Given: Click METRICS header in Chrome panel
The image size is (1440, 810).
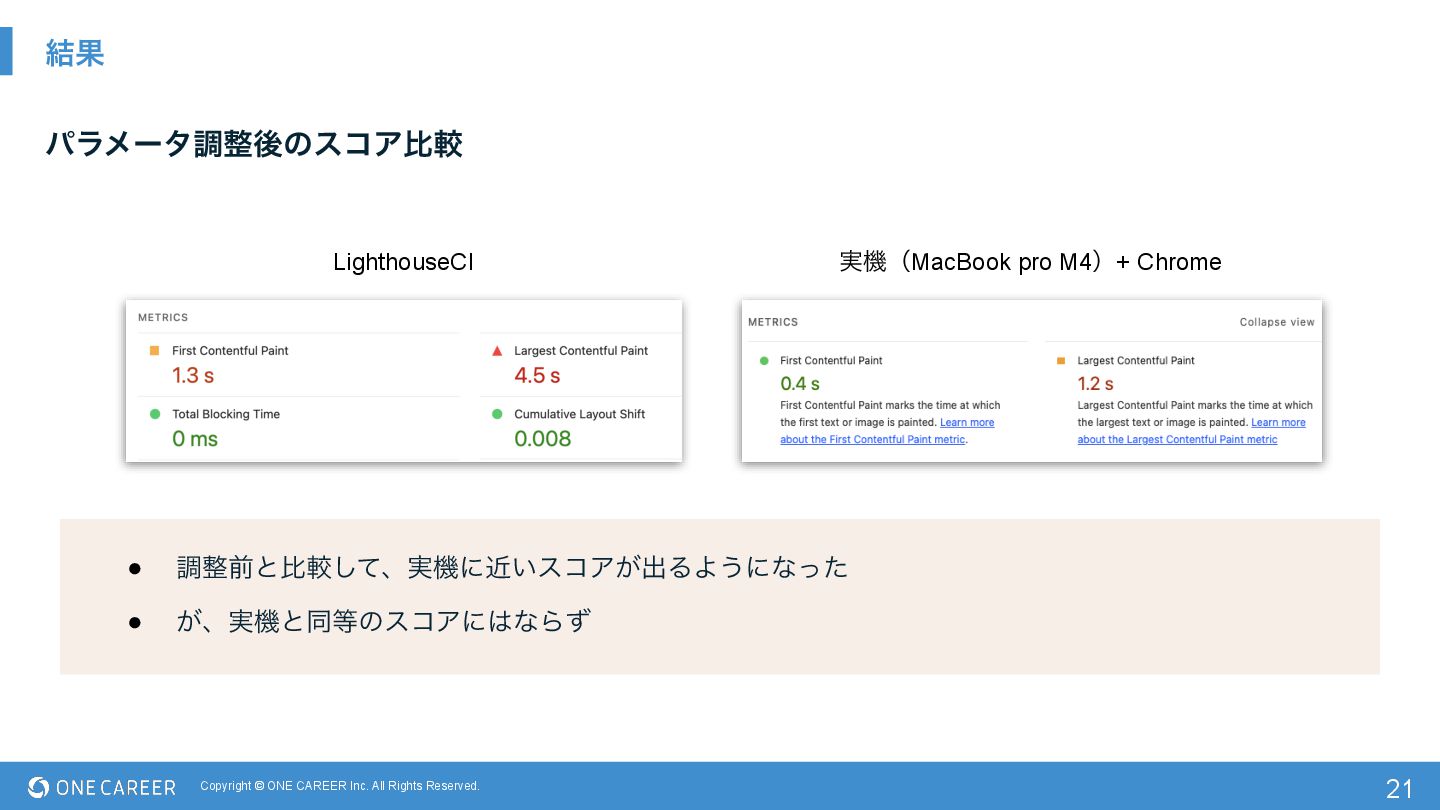Looking at the screenshot, I should tap(773, 322).
